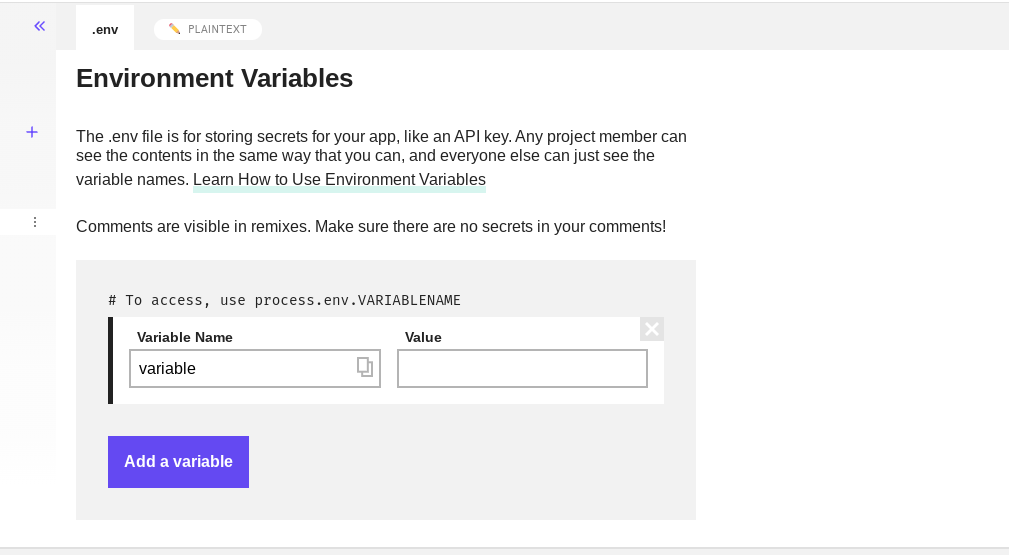This screenshot has height=555, width=1009.
Task: Click the black left edge of variable row
Action: [x=110, y=360]
